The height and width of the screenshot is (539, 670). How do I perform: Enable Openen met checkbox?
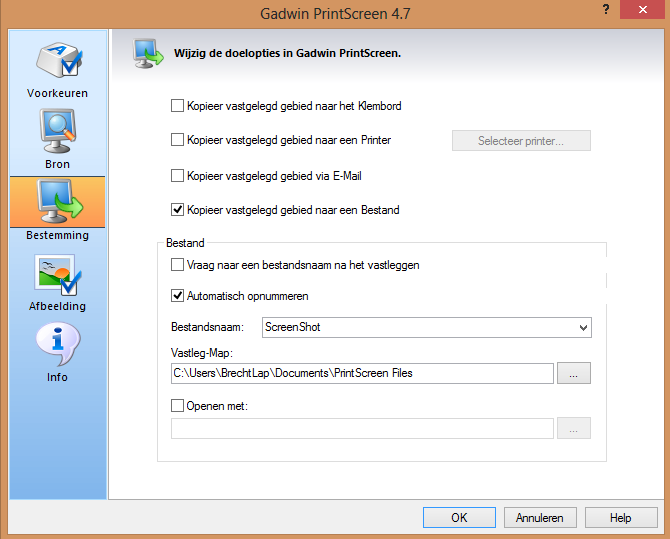coord(177,405)
